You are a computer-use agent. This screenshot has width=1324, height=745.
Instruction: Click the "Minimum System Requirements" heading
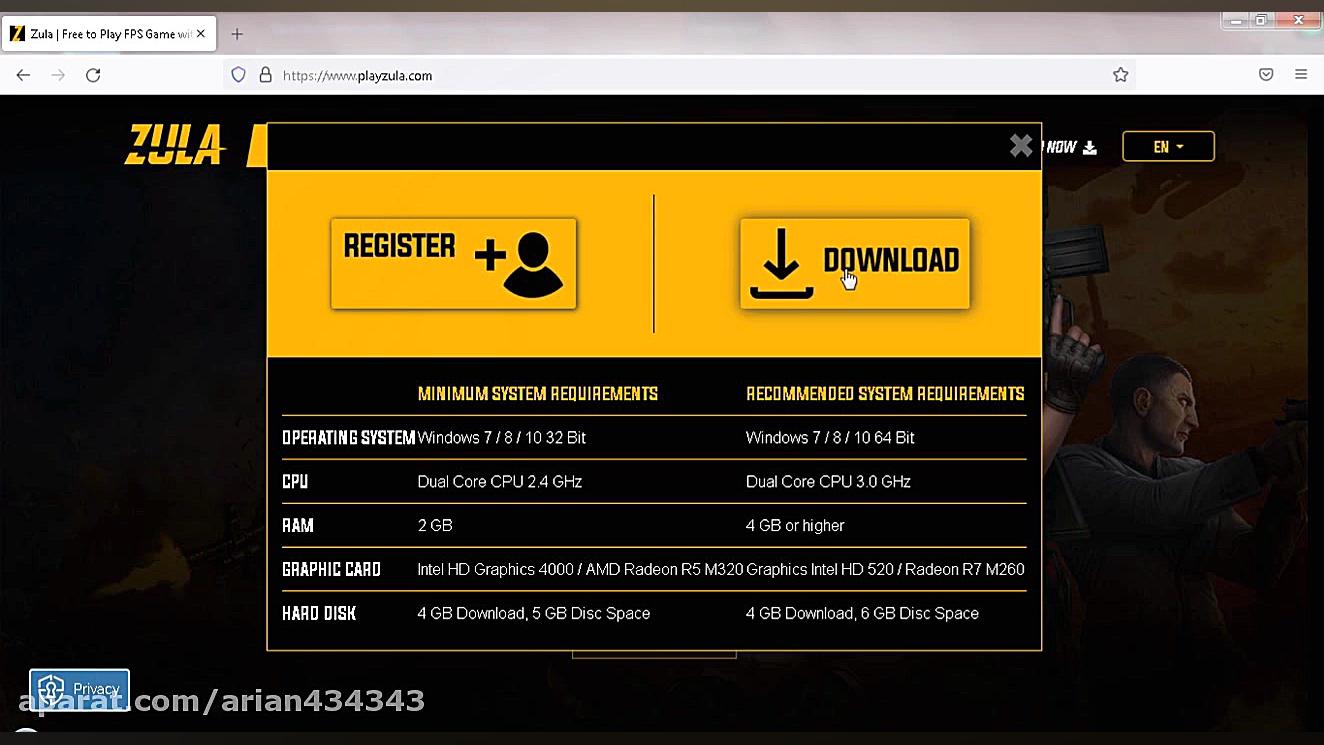click(x=538, y=394)
